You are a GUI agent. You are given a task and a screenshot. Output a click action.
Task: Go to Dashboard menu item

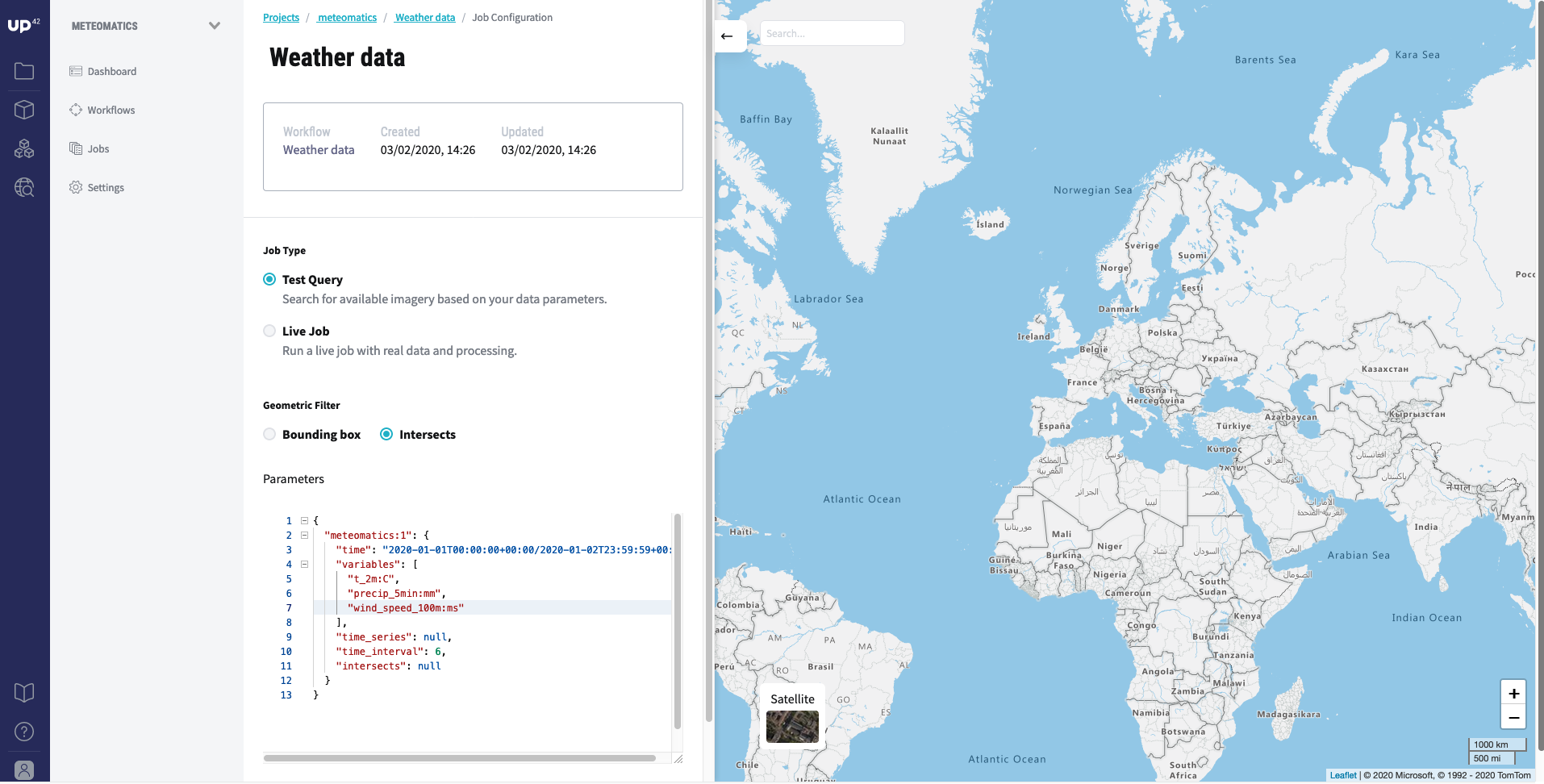[111, 71]
